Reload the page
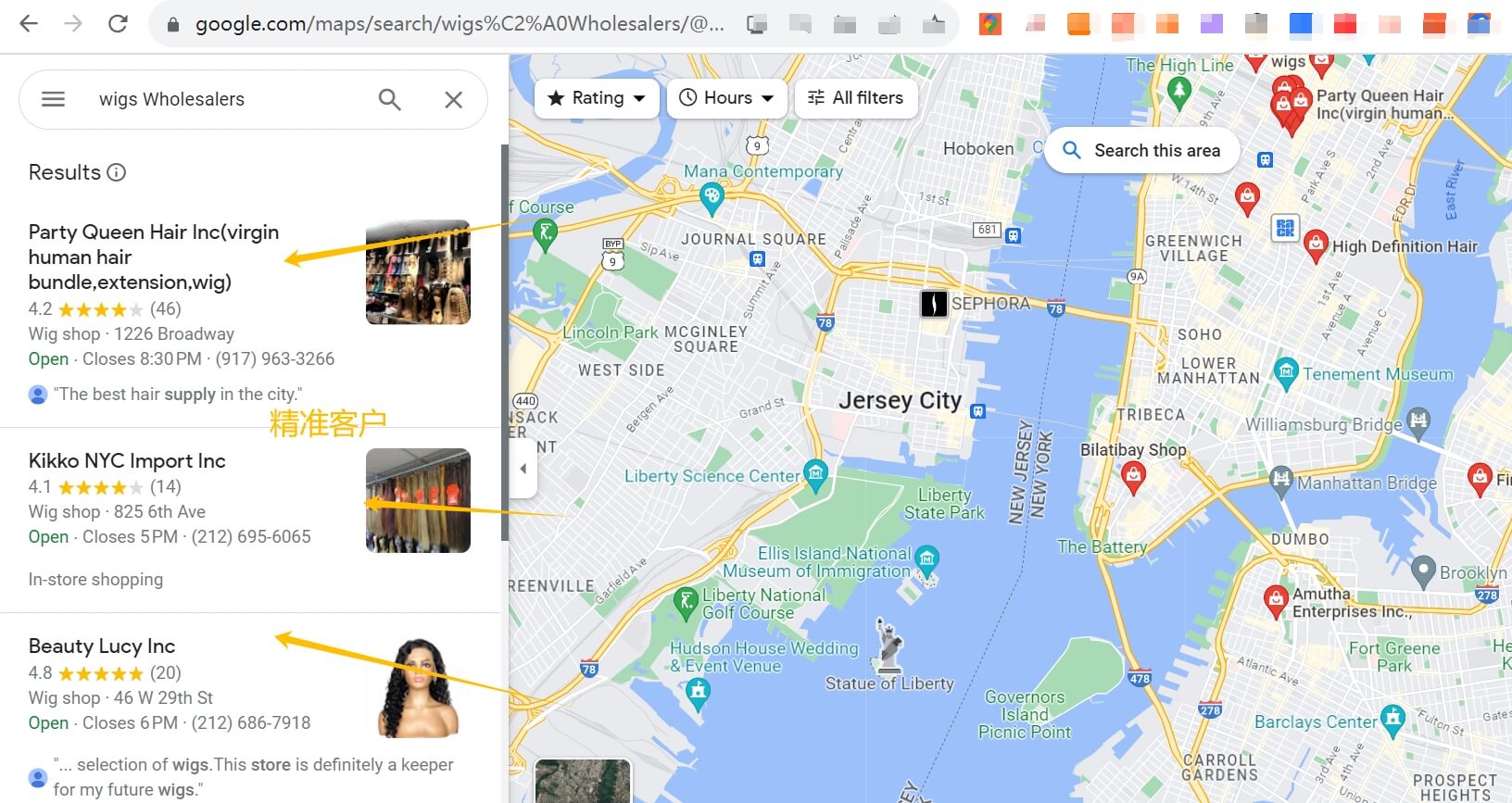This screenshot has width=1512, height=803. pos(118,23)
